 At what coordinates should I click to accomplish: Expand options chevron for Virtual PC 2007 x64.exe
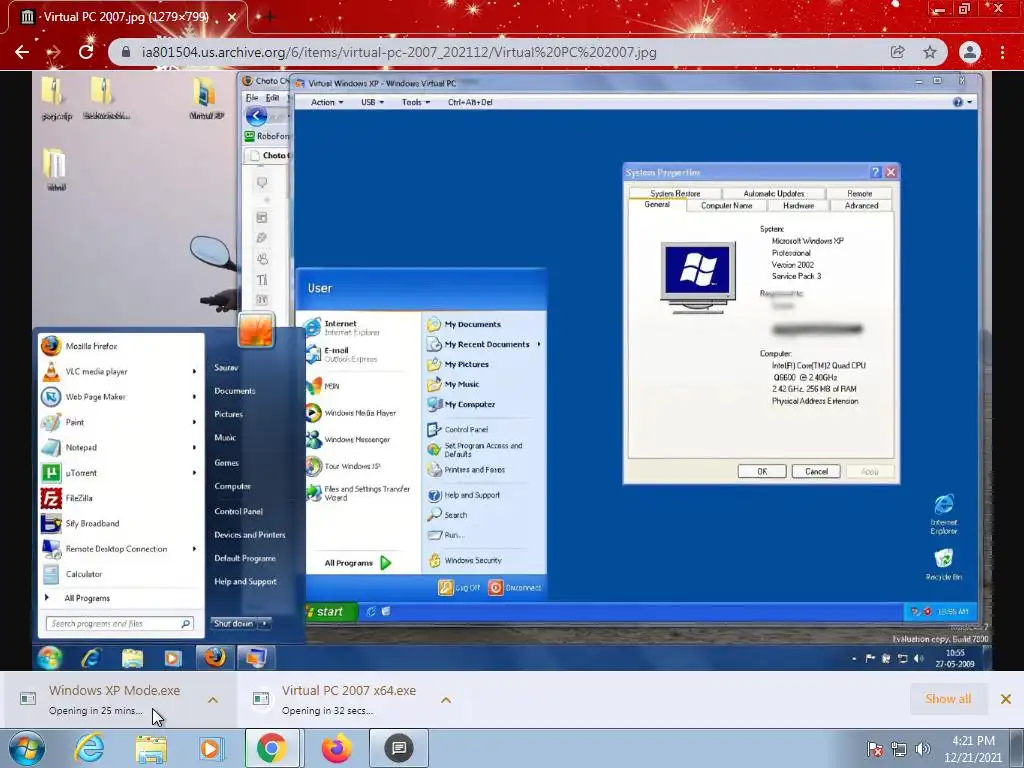[446, 699]
